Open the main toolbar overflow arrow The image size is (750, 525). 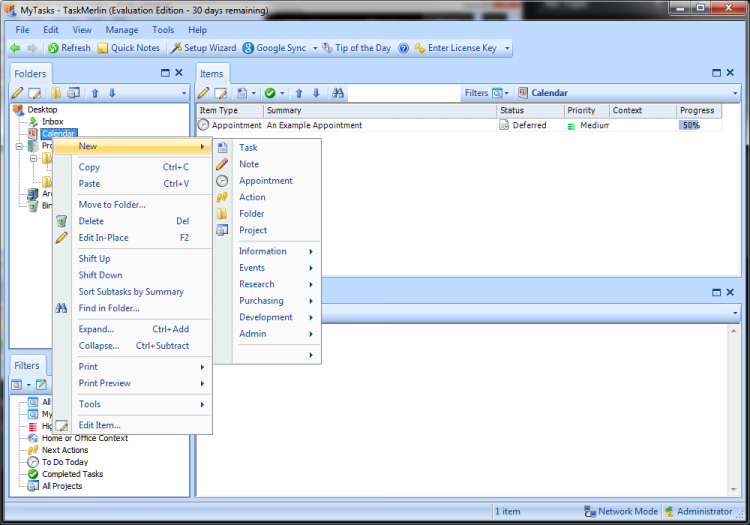[507, 48]
